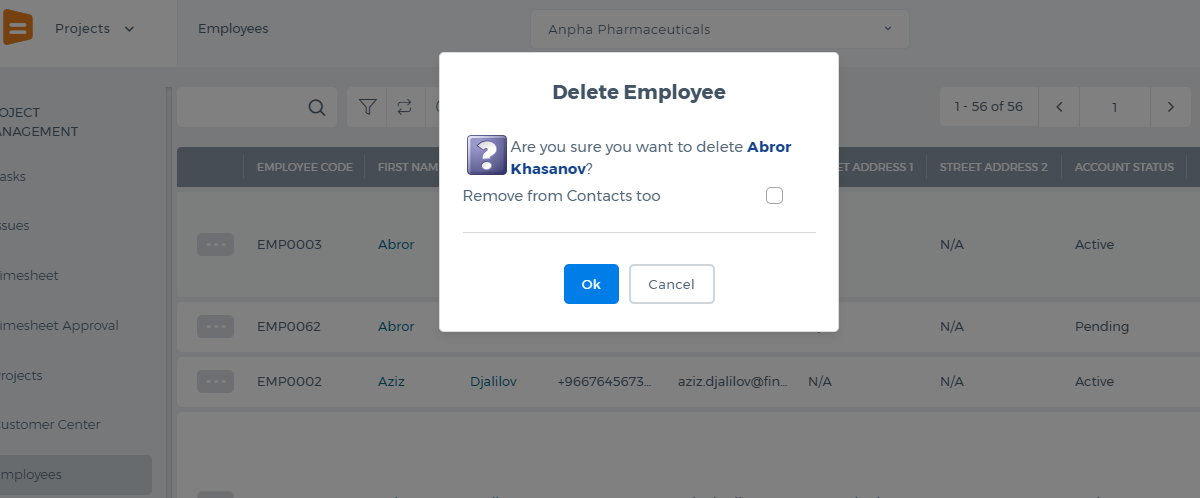Open row actions menu for EMP0002
The width and height of the screenshot is (1200, 498).
click(215, 381)
